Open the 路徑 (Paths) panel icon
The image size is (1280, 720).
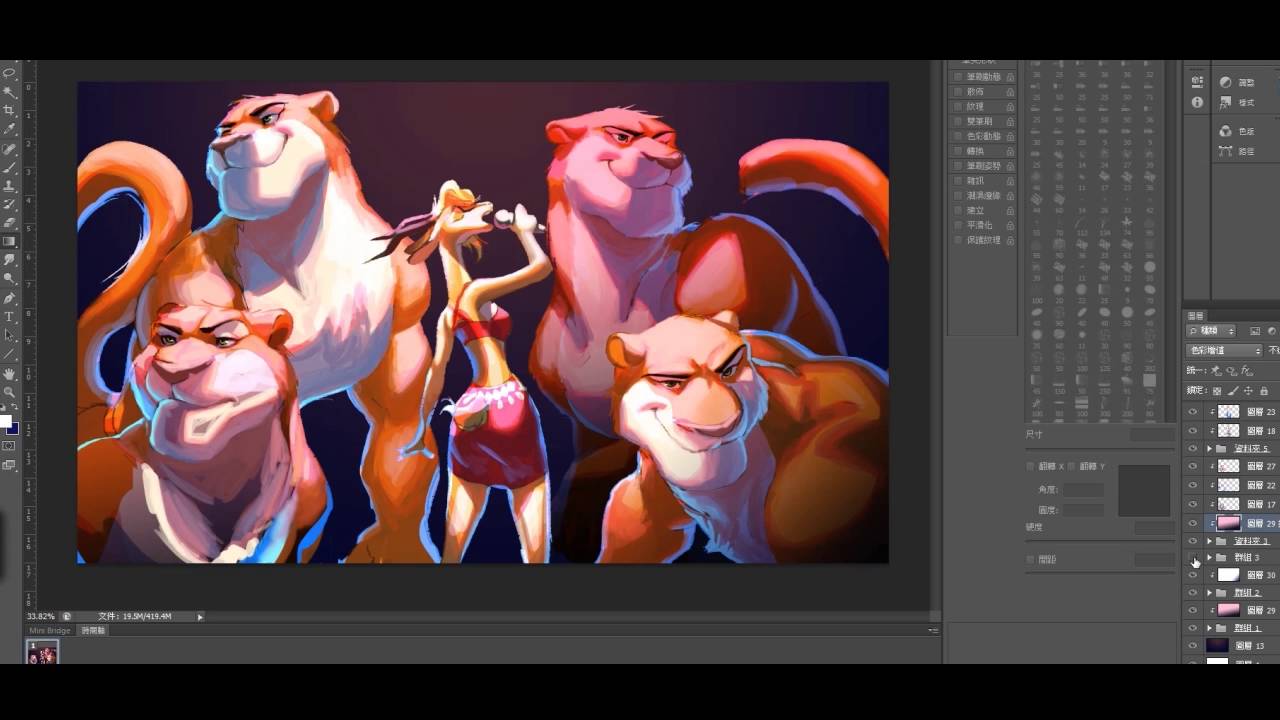tap(1226, 151)
